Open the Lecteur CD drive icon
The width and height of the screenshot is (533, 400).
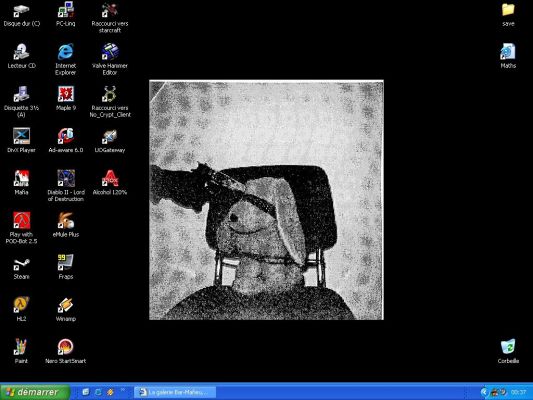coord(21,57)
